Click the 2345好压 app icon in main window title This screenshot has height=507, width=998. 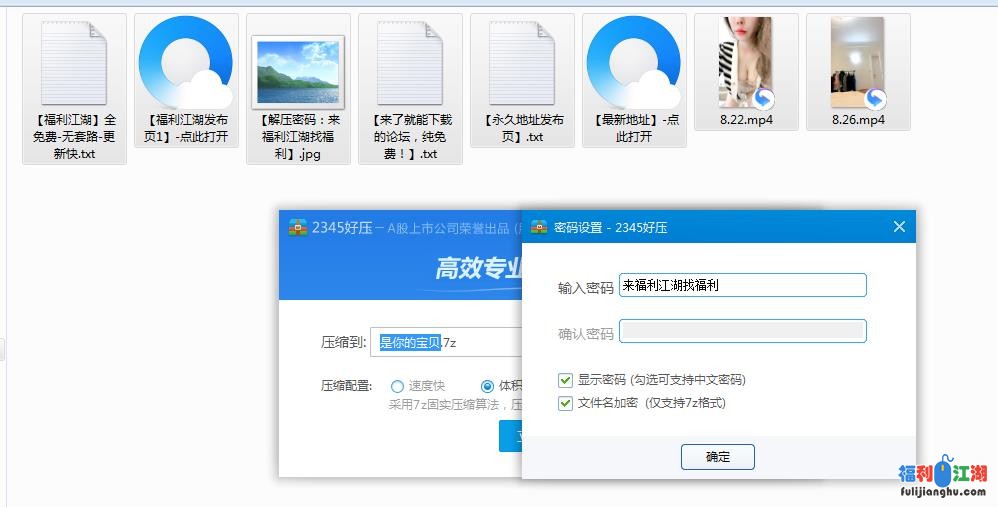297,227
